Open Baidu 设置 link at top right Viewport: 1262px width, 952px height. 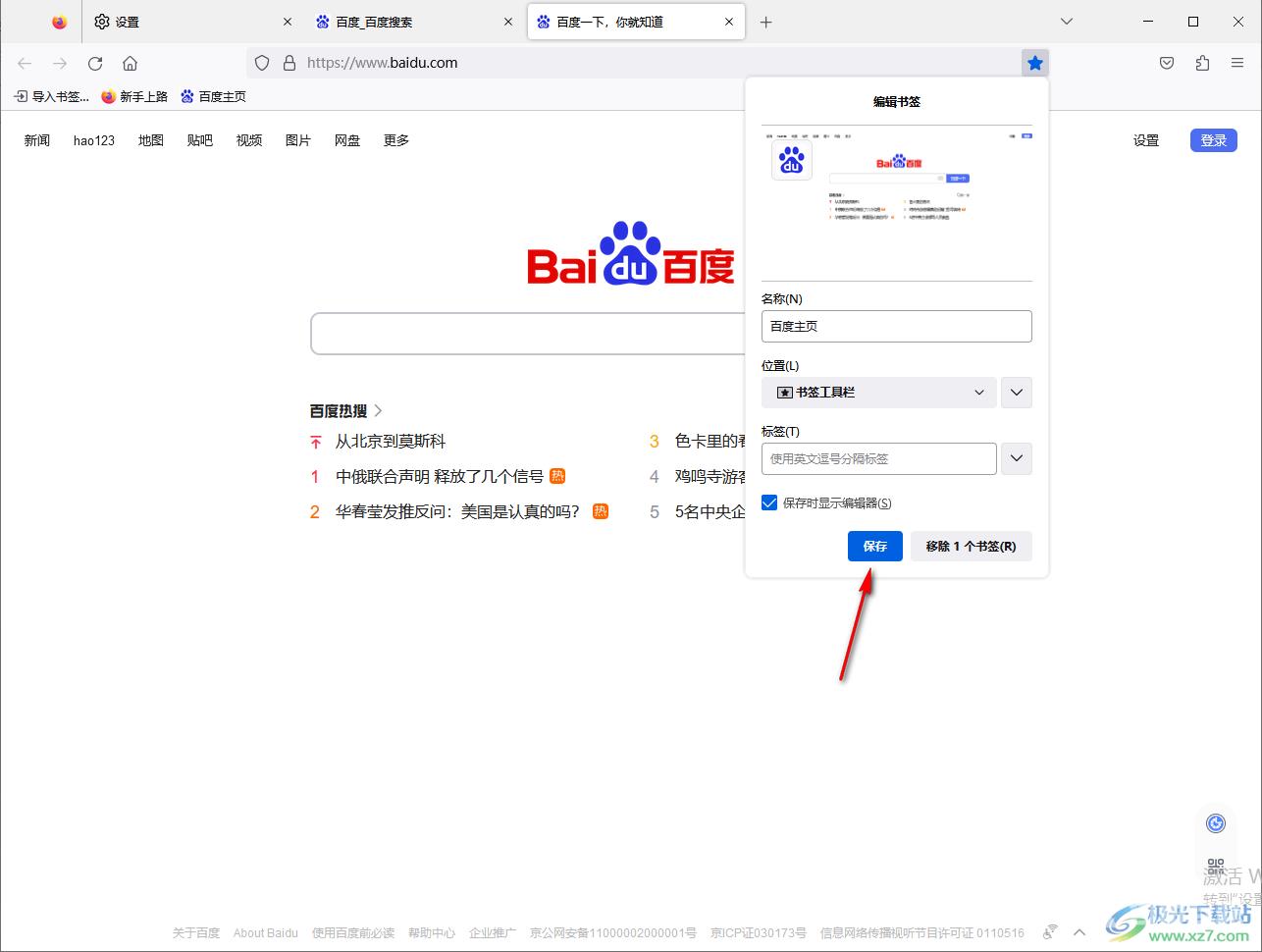tap(1146, 140)
